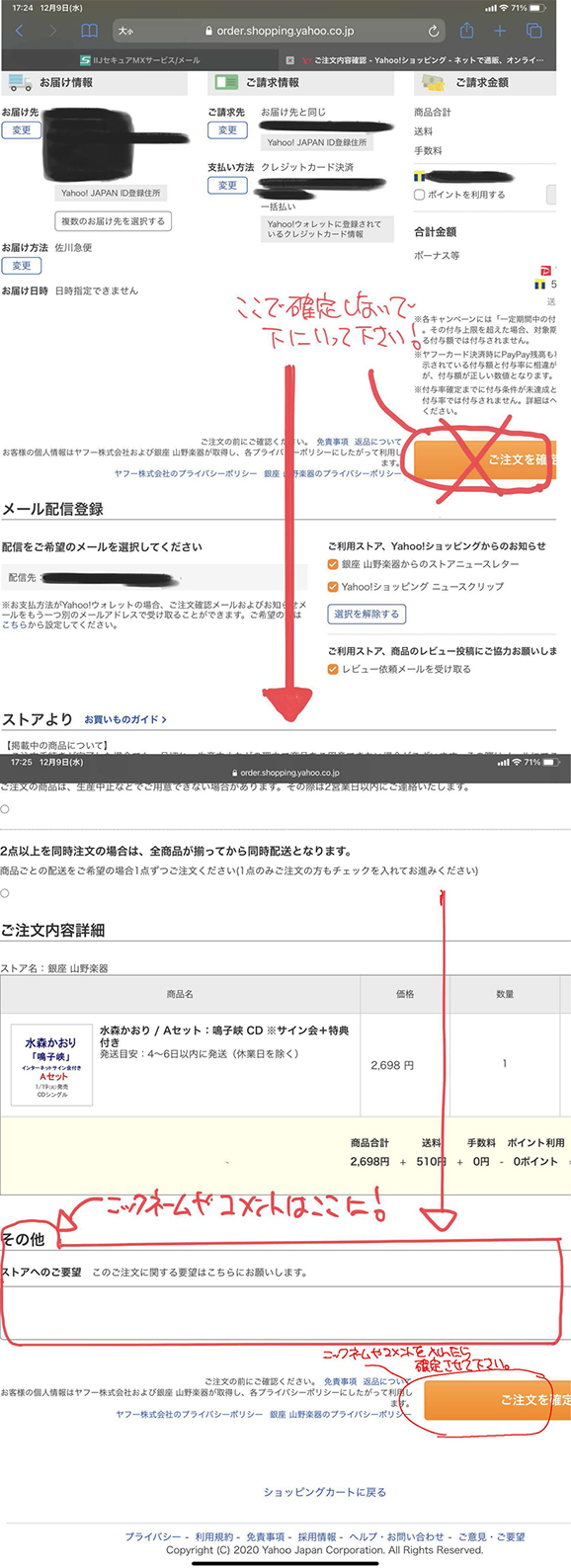
Task: Enable the ポイントを利用する checkbox
Action: point(420,195)
